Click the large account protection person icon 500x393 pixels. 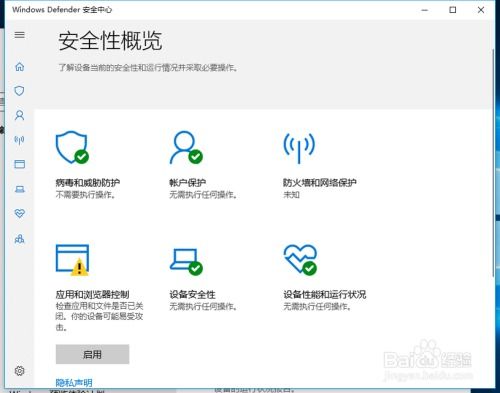(186, 147)
